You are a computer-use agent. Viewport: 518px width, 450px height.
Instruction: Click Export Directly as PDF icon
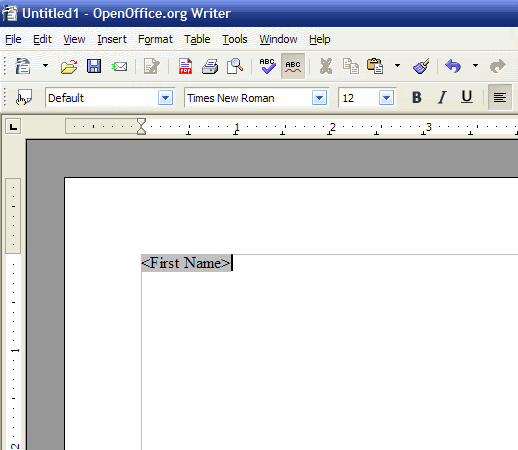(185, 66)
